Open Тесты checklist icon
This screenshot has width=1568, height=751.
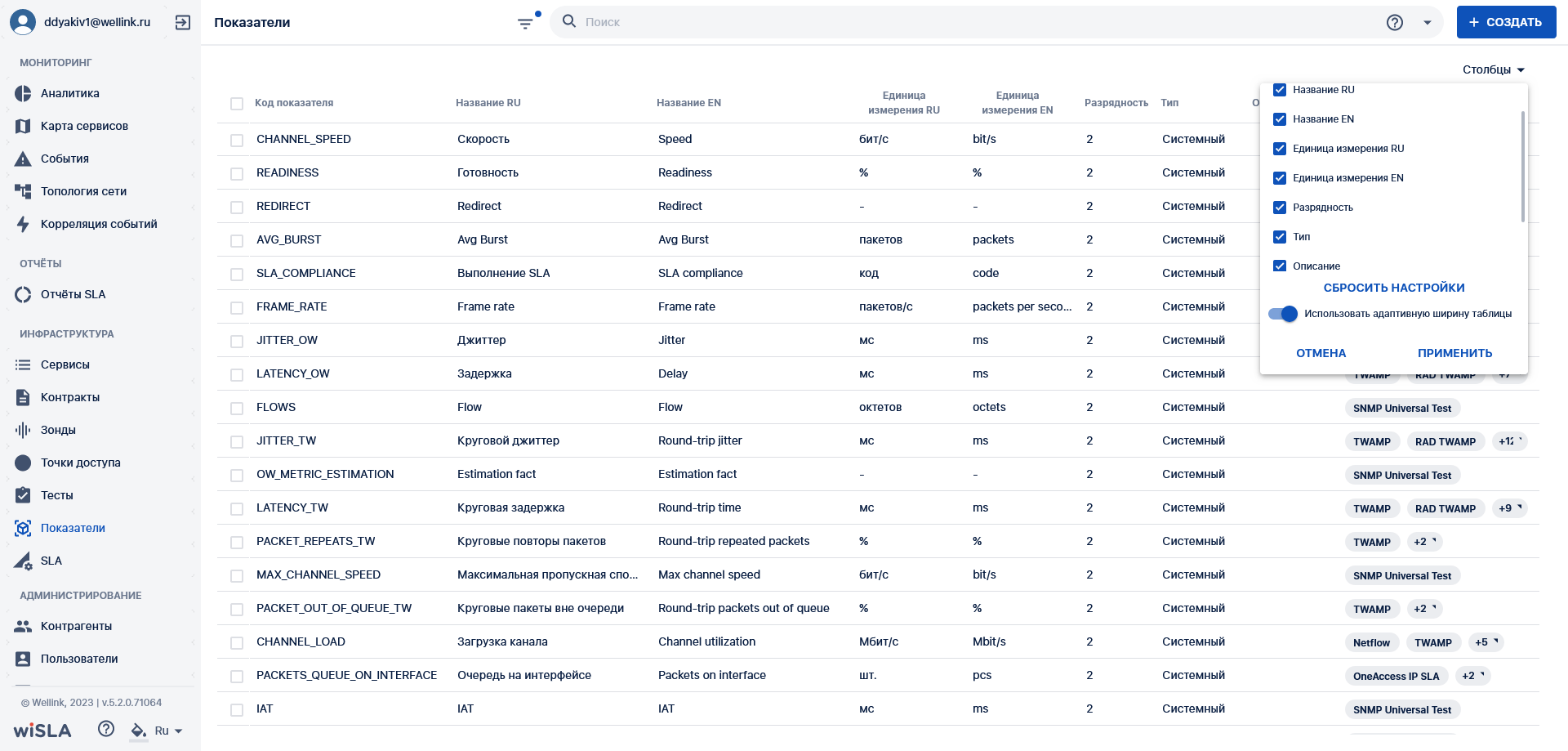click(x=23, y=495)
